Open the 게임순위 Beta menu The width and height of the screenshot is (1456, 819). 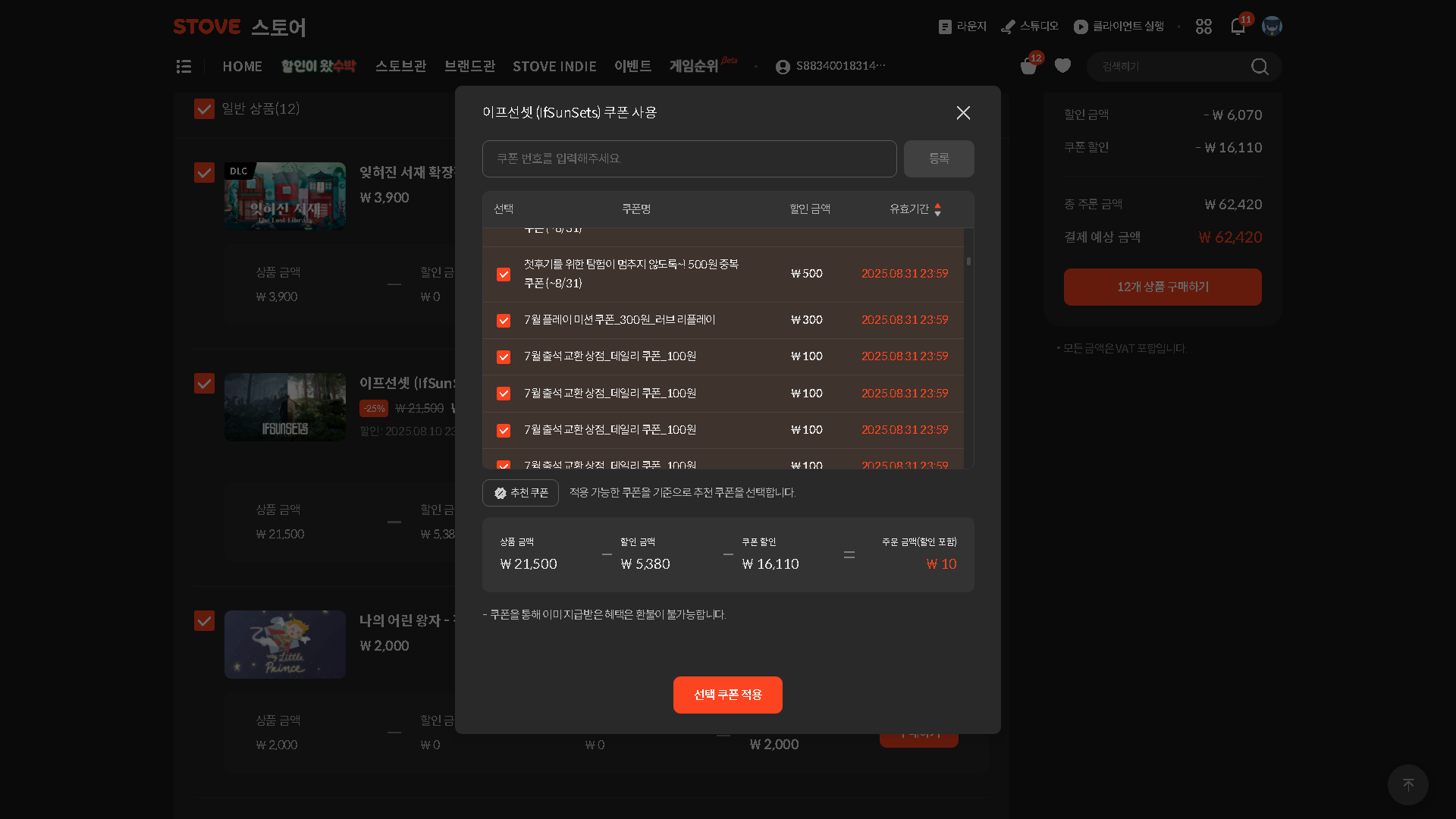[x=702, y=65]
